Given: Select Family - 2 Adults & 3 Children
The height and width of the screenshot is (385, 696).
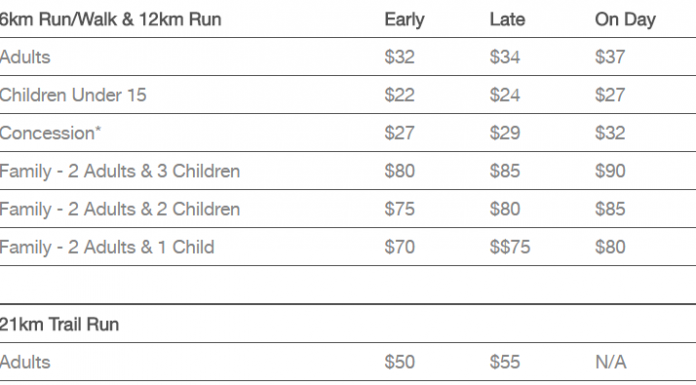Looking at the screenshot, I should pyautogui.click(x=120, y=171).
